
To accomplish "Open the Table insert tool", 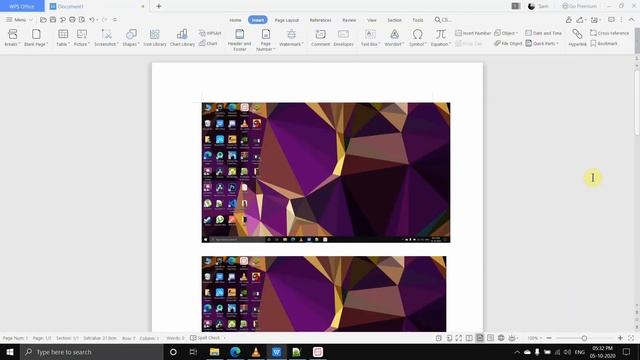I will click(x=63, y=38).
